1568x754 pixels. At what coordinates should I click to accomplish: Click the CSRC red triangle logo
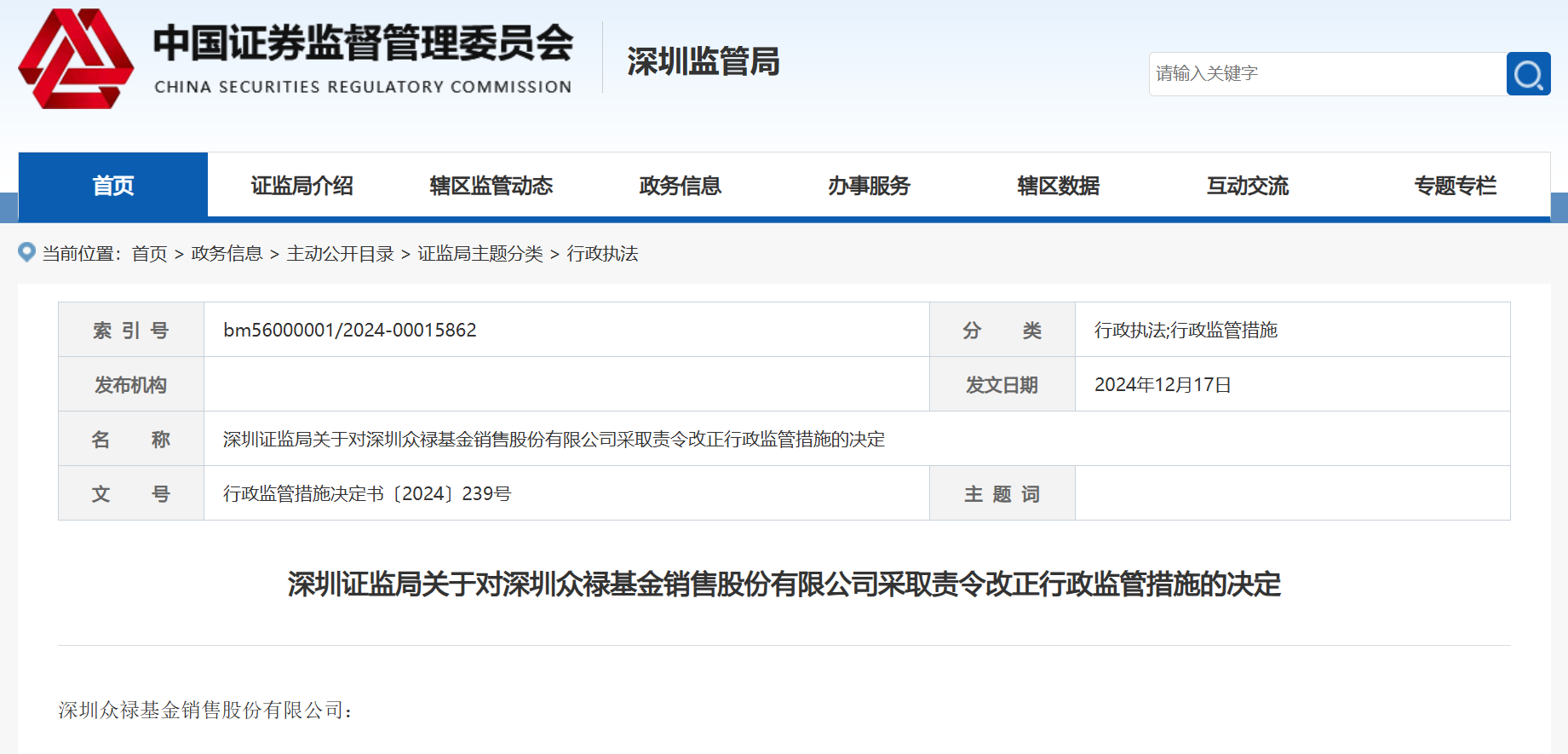pos(76,59)
